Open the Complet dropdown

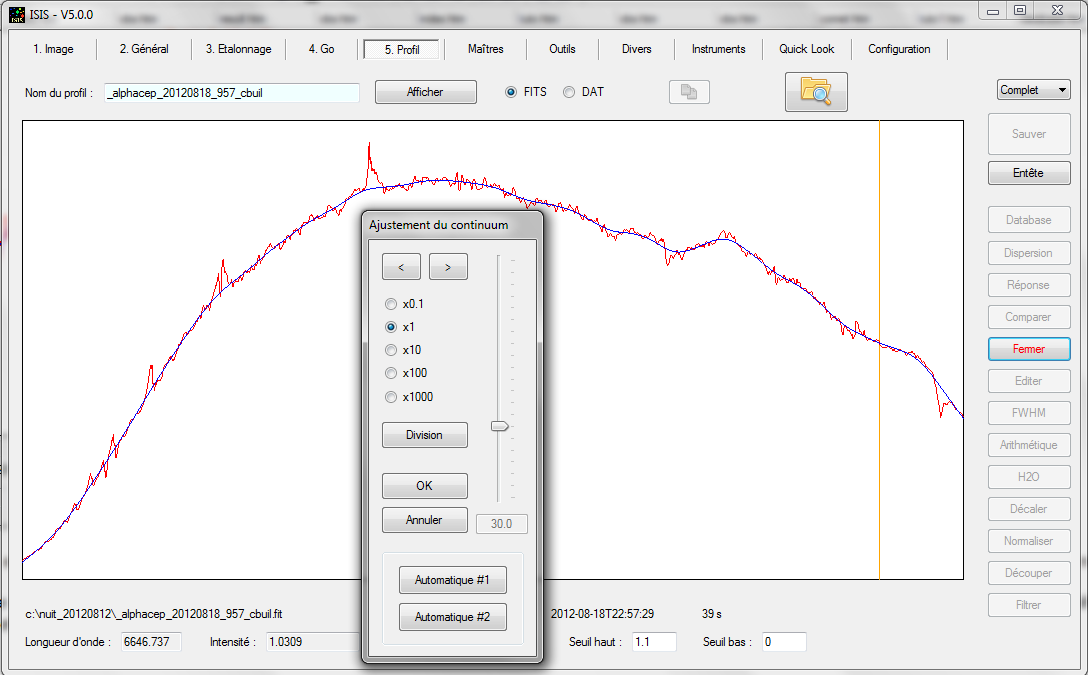click(1033, 89)
